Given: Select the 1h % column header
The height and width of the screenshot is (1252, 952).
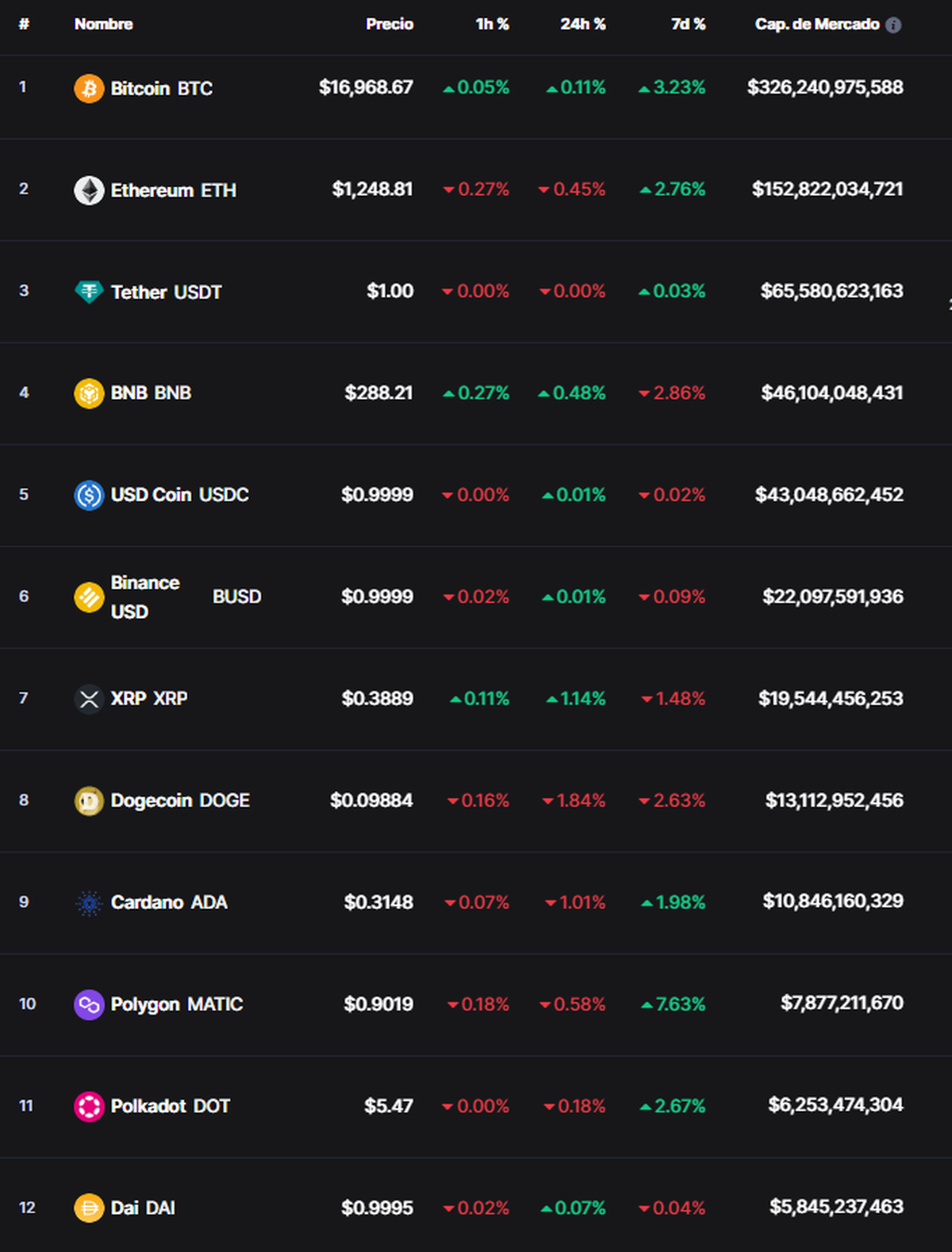Looking at the screenshot, I should click(492, 24).
